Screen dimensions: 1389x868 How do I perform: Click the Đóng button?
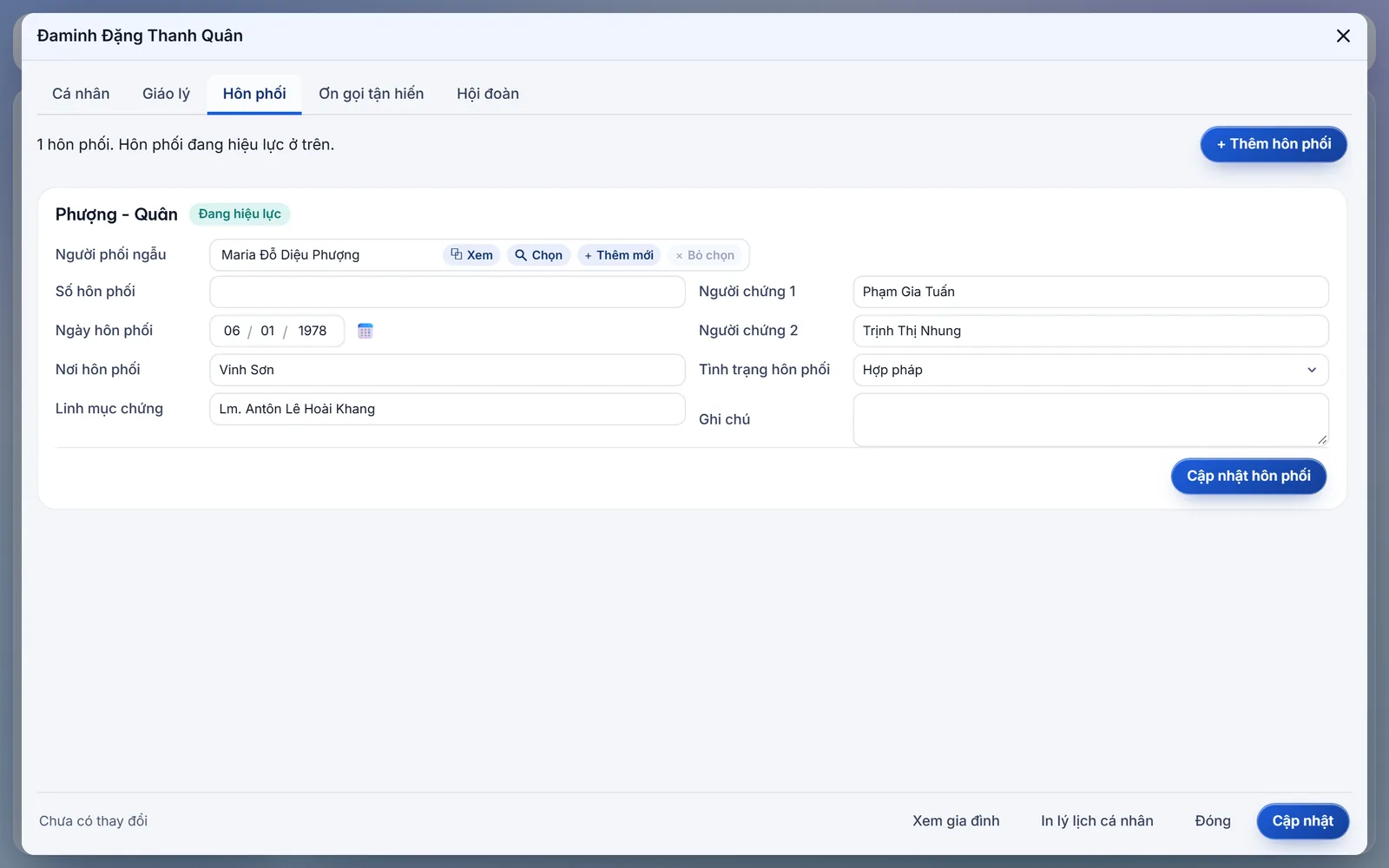pos(1213,821)
